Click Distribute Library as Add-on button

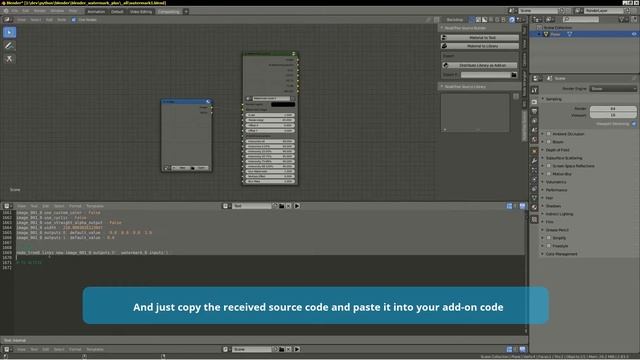[480, 65]
